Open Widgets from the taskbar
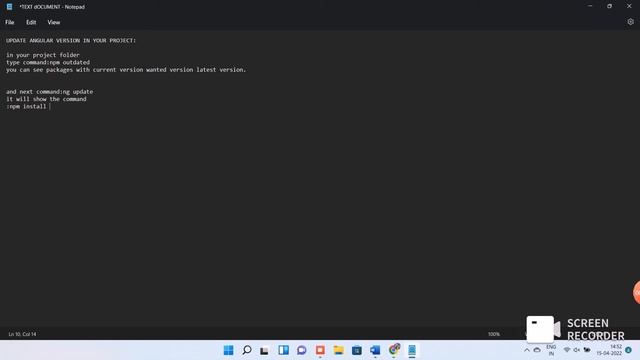 283,350
